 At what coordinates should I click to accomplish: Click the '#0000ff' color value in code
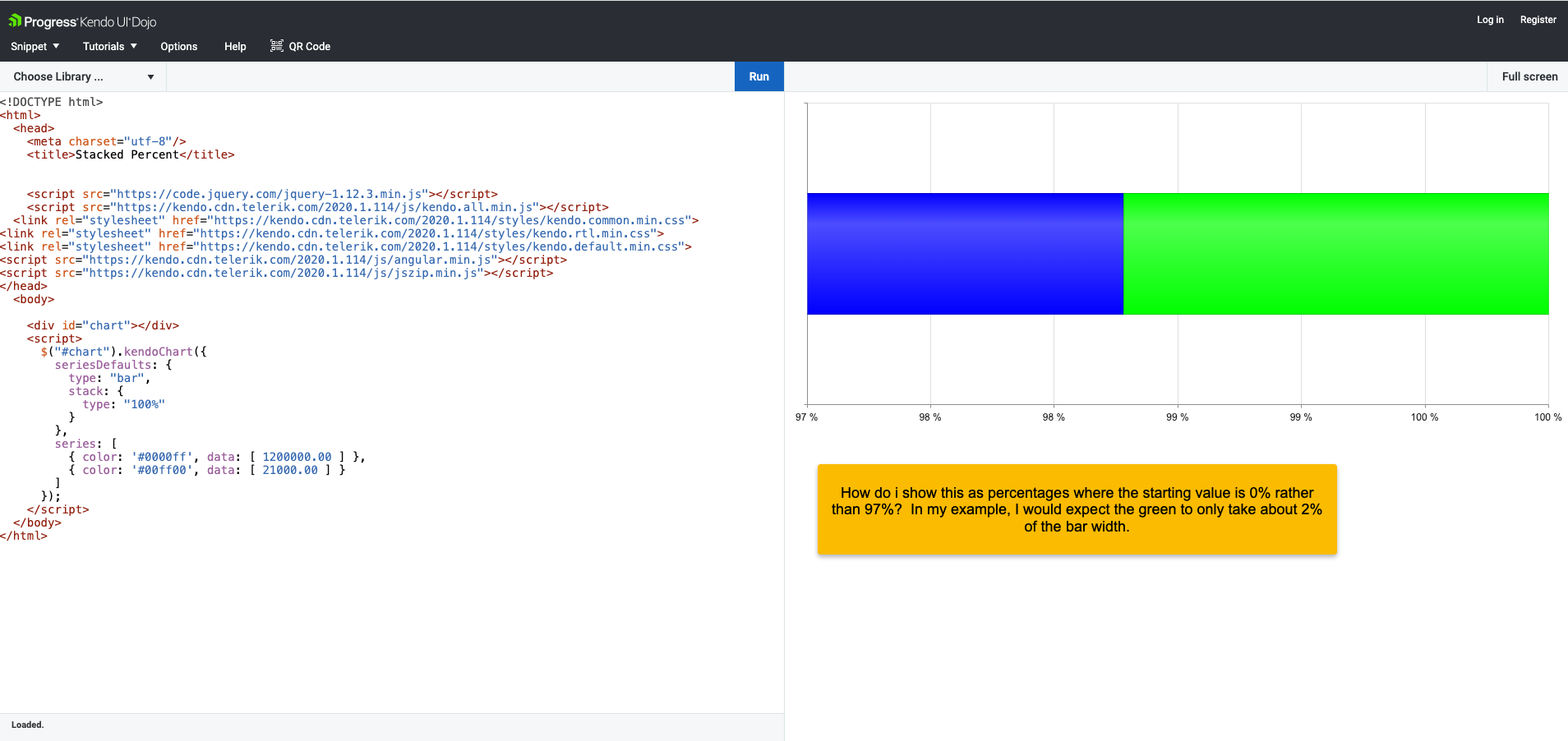pyautogui.click(x=161, y=457)
